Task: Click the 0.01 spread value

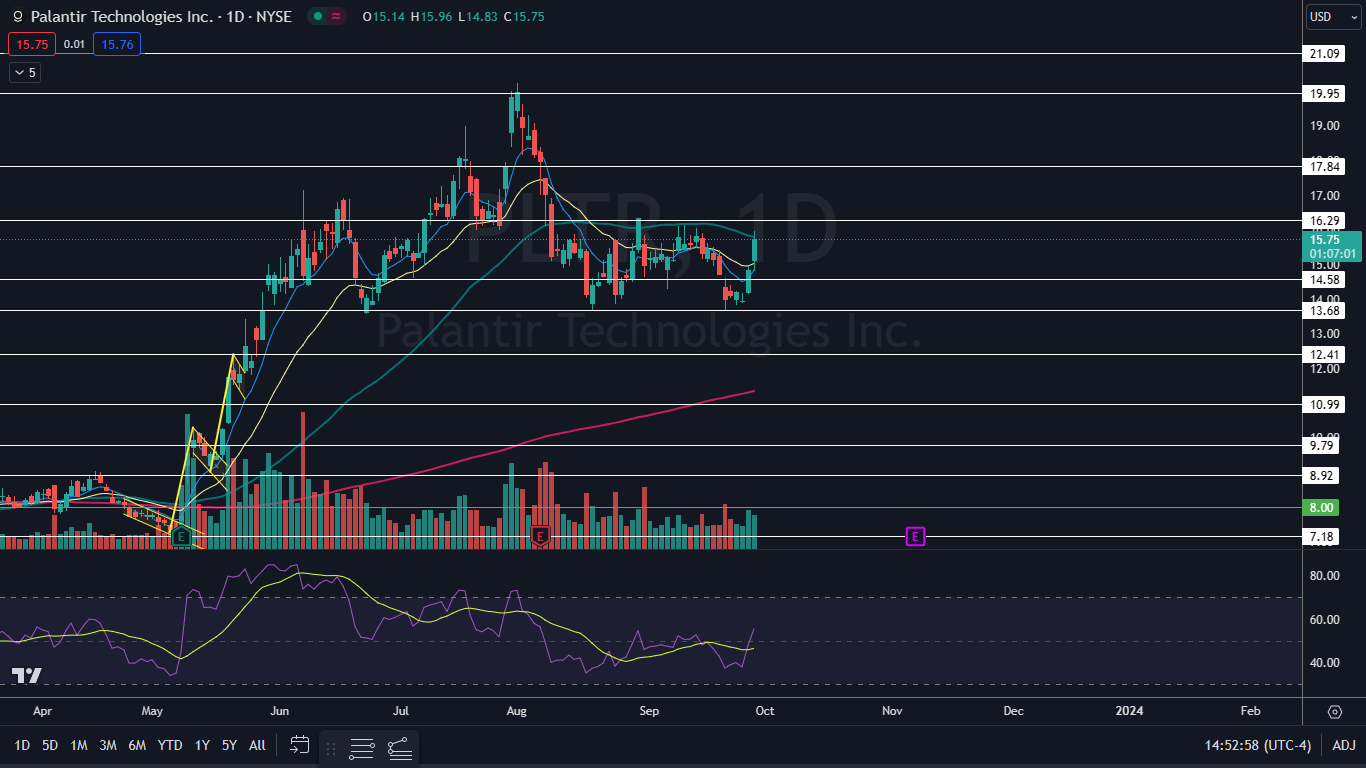Action: (74, 44)
